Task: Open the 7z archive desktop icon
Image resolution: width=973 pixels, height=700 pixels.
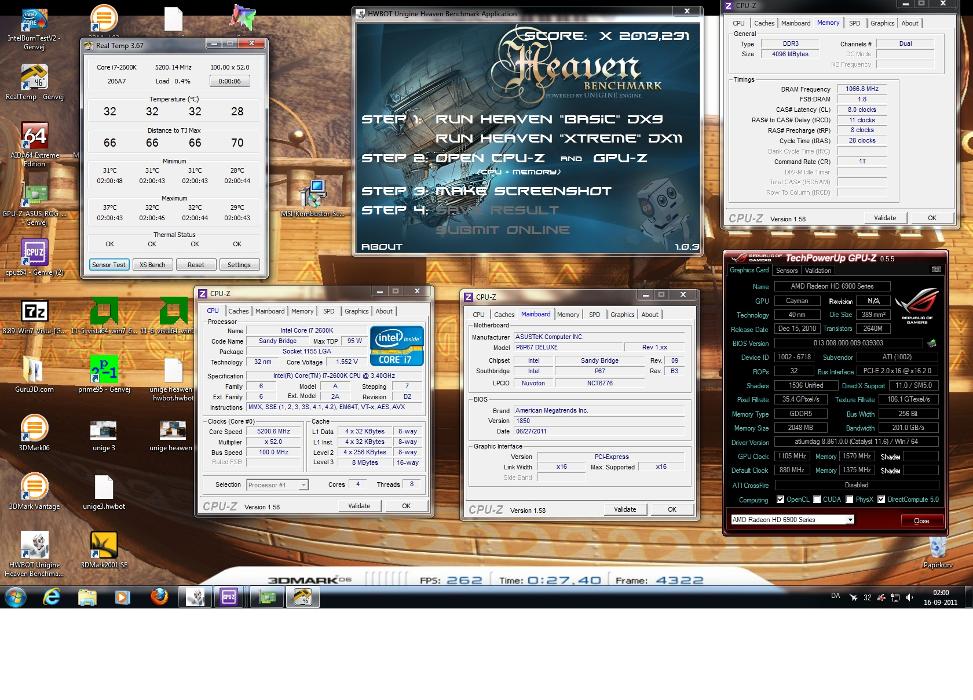Action: tap(34, 316)
